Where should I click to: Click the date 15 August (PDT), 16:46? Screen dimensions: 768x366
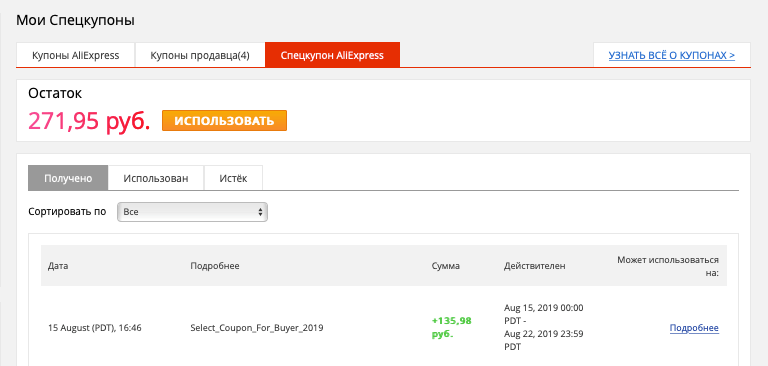click(95, 328)
